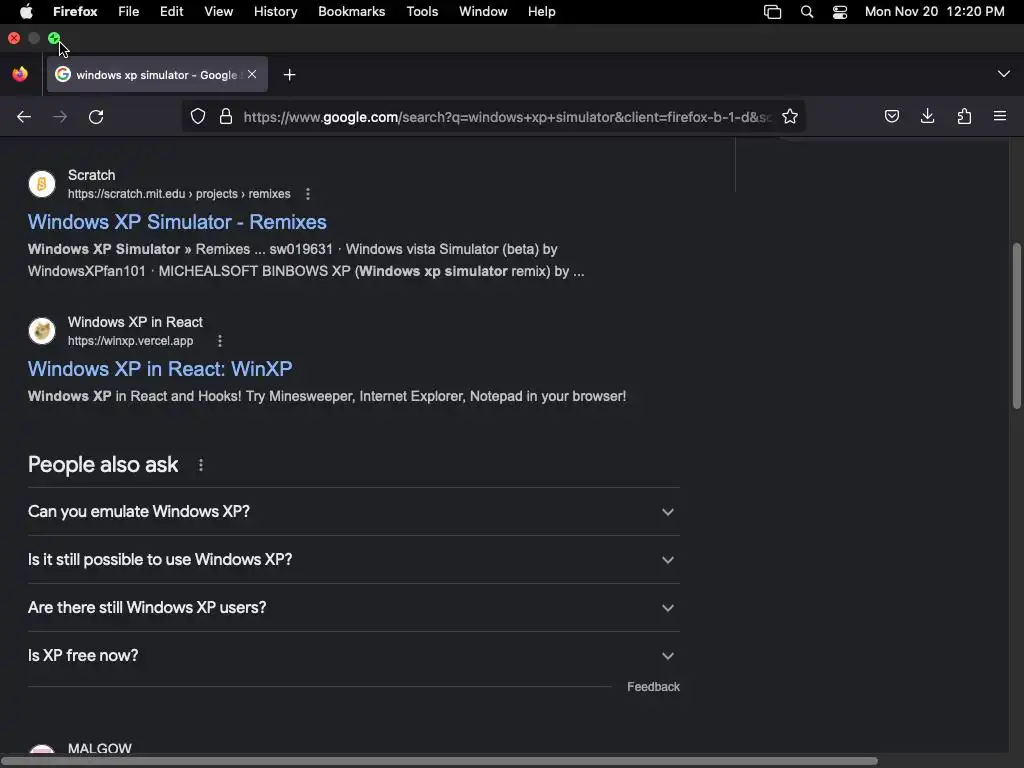The width and height of the screenshot is (1024, 768).
Task: Open the Downloads panel icon
Action: 927,117
